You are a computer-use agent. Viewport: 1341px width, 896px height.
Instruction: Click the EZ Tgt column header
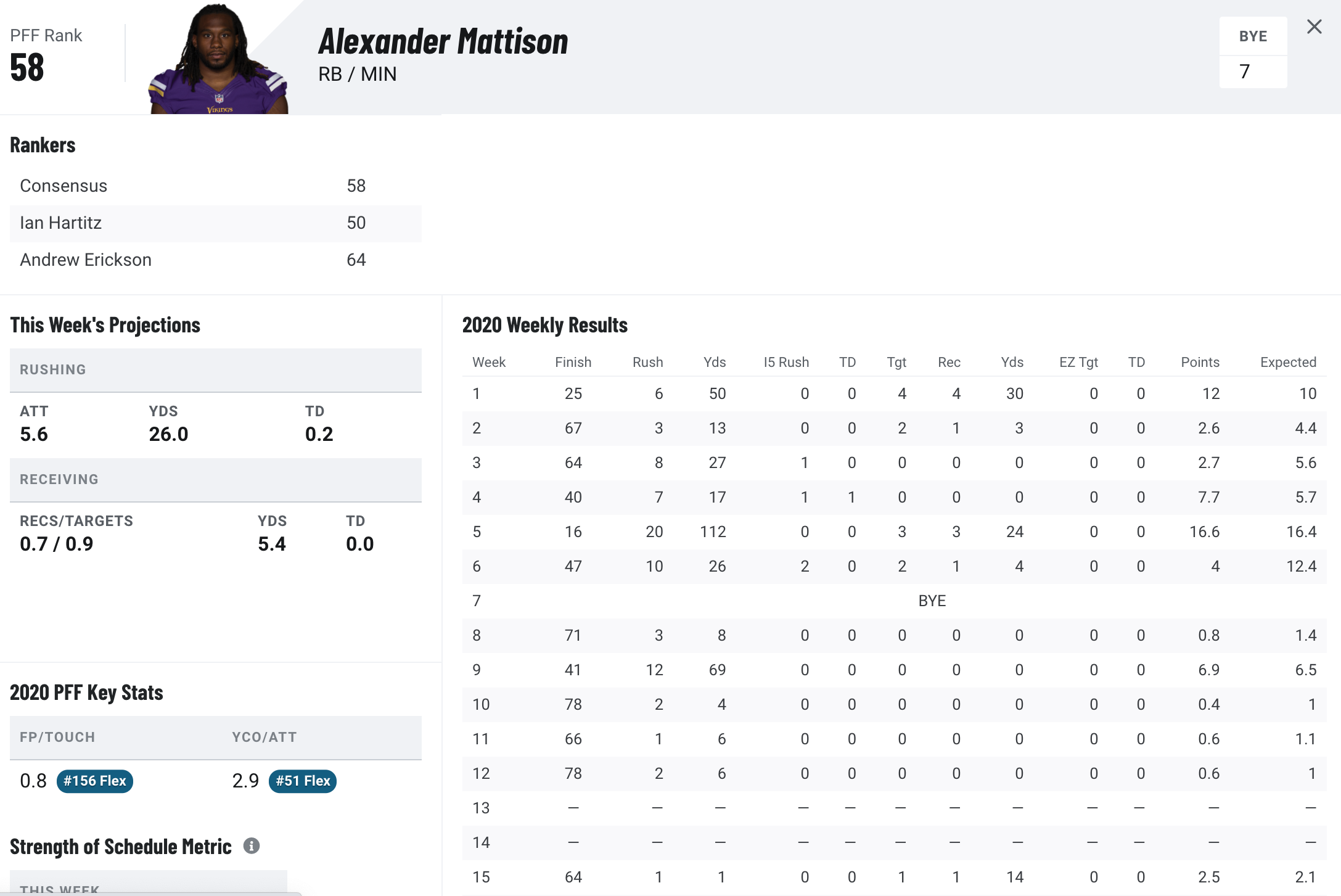(1078, 362)
